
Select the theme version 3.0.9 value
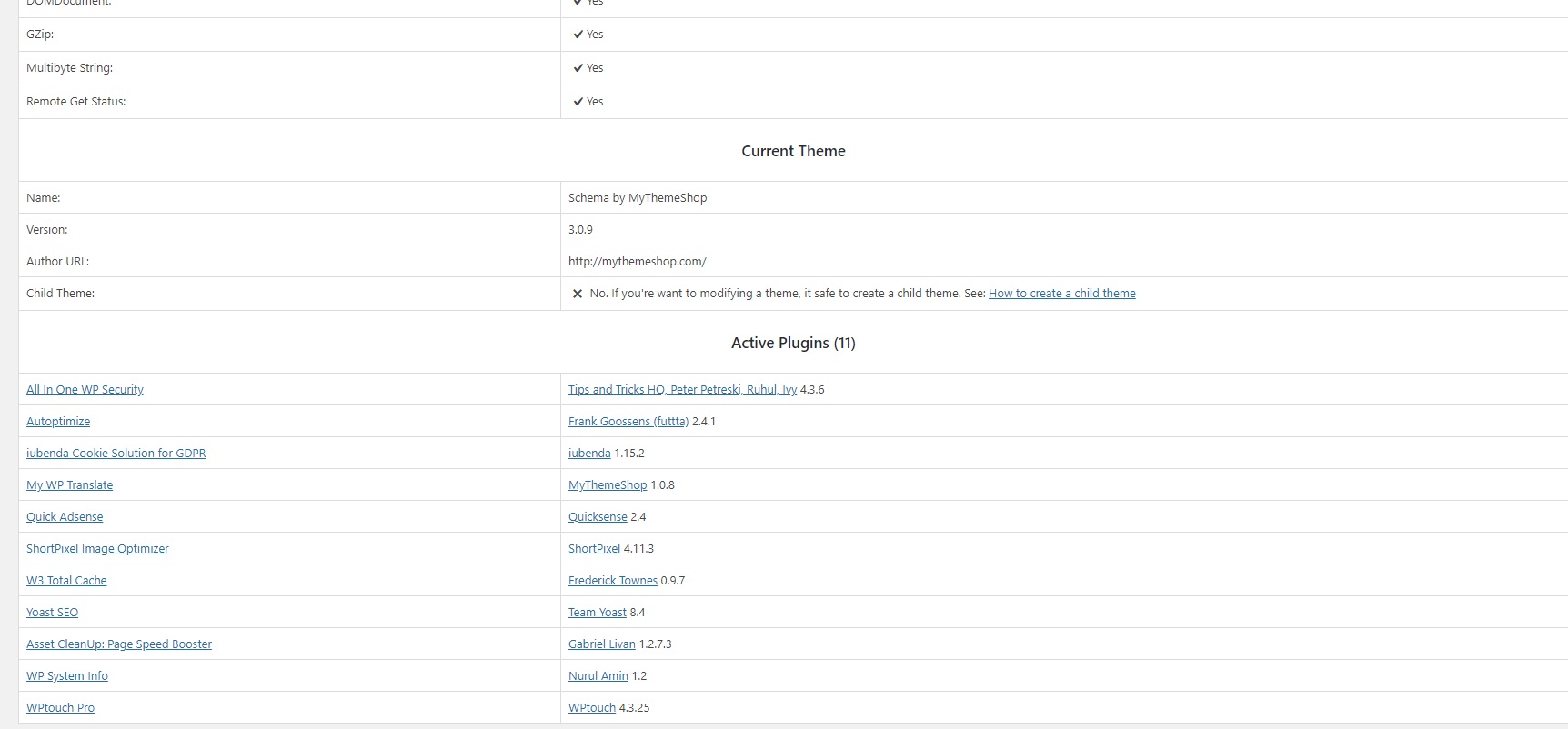click(580, 230)
